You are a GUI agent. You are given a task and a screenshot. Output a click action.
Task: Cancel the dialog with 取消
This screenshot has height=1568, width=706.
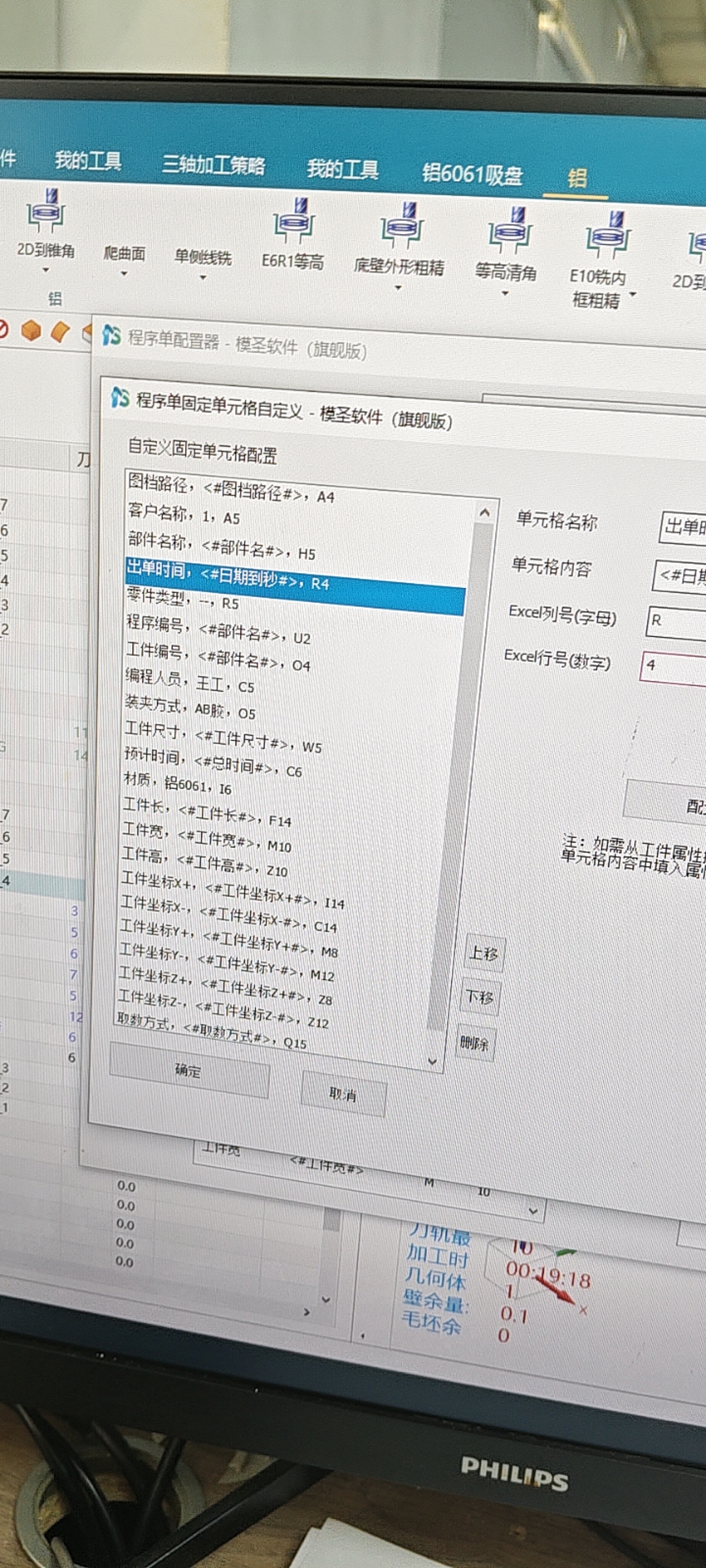coord(343,1094)
